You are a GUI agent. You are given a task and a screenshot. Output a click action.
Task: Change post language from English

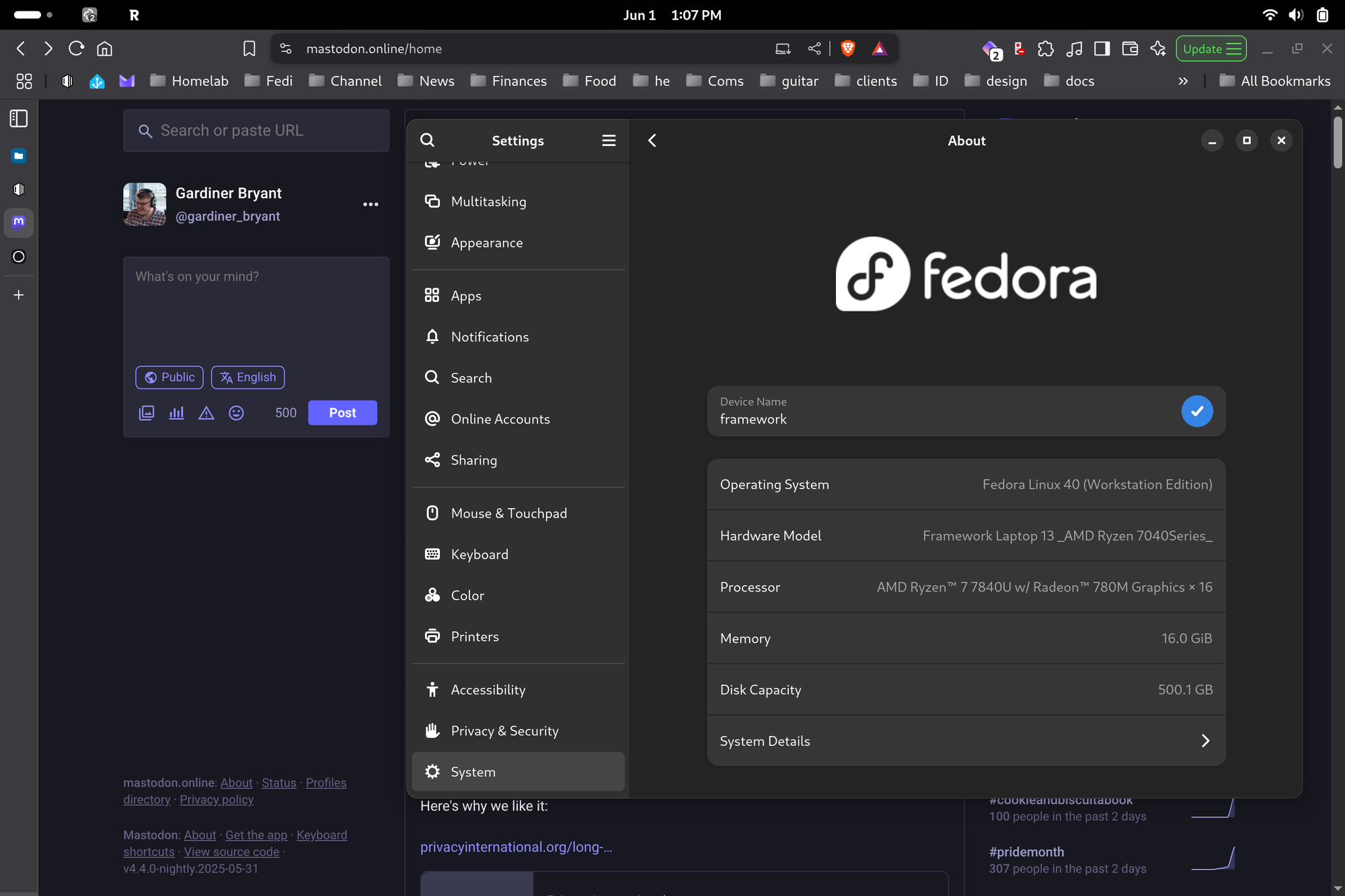point(248,377)
